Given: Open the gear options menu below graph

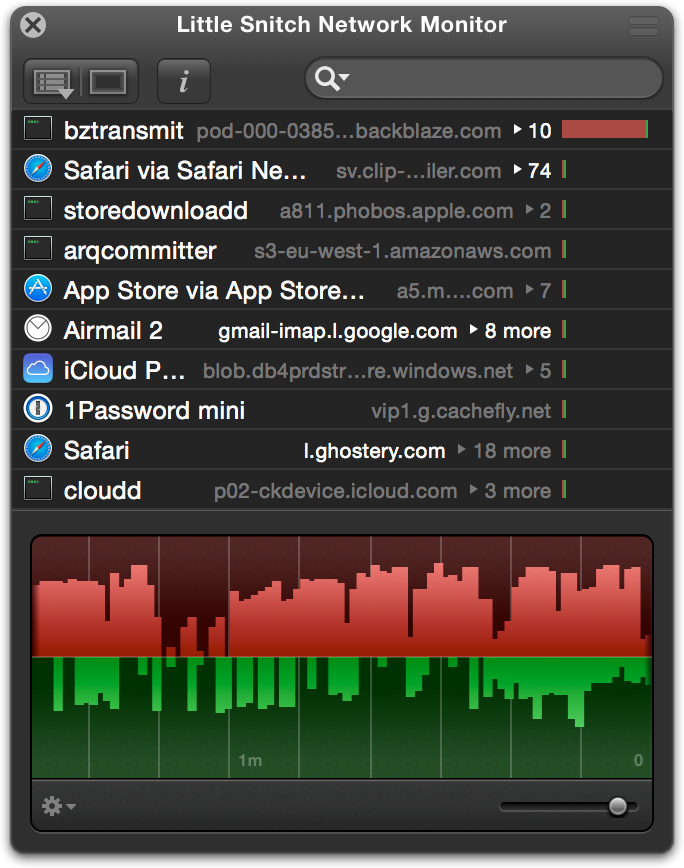Looking at the screenshot, I should [x=59, y=806].
